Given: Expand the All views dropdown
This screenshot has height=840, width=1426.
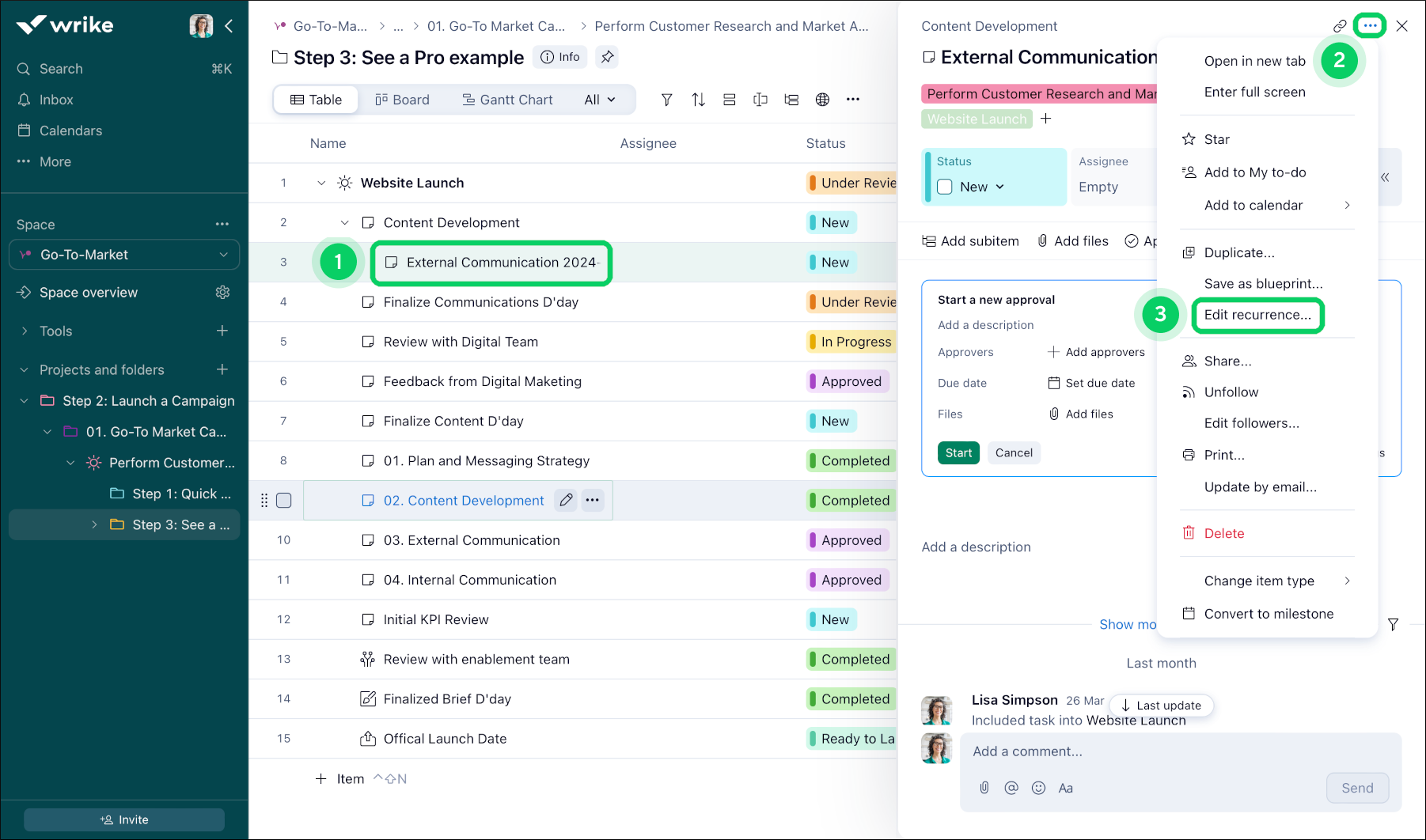Looking at the screenshot, I should tap(599, 100).
